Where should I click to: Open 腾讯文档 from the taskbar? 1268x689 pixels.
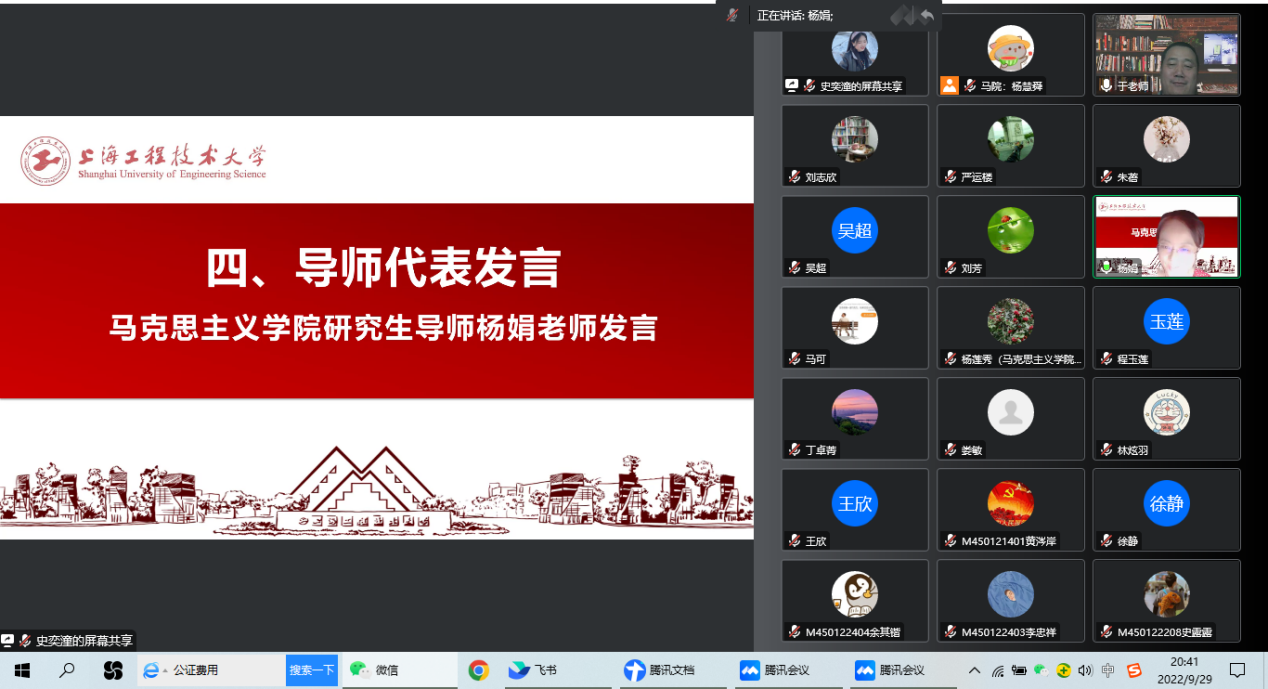659,670
